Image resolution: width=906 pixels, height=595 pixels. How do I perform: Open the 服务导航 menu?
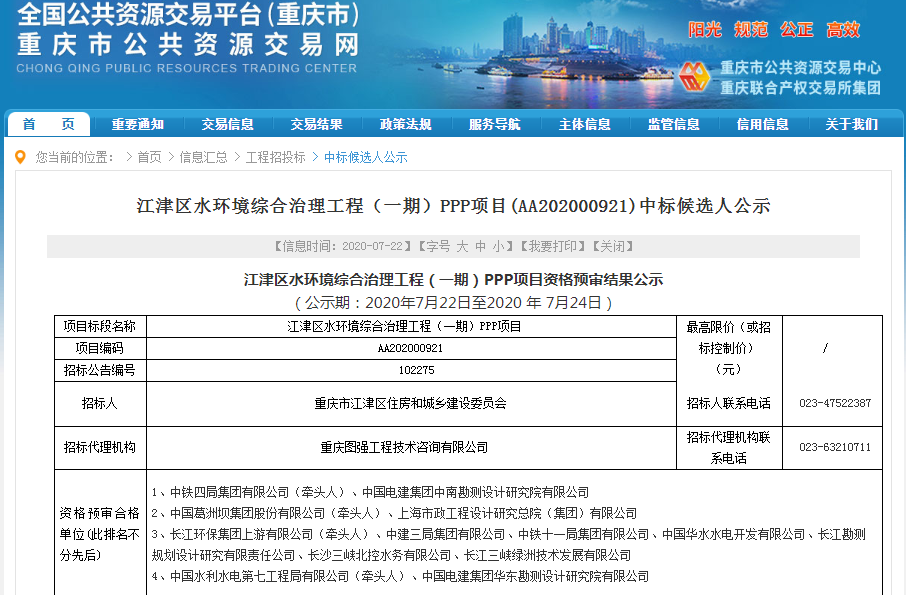coord(494,125)
